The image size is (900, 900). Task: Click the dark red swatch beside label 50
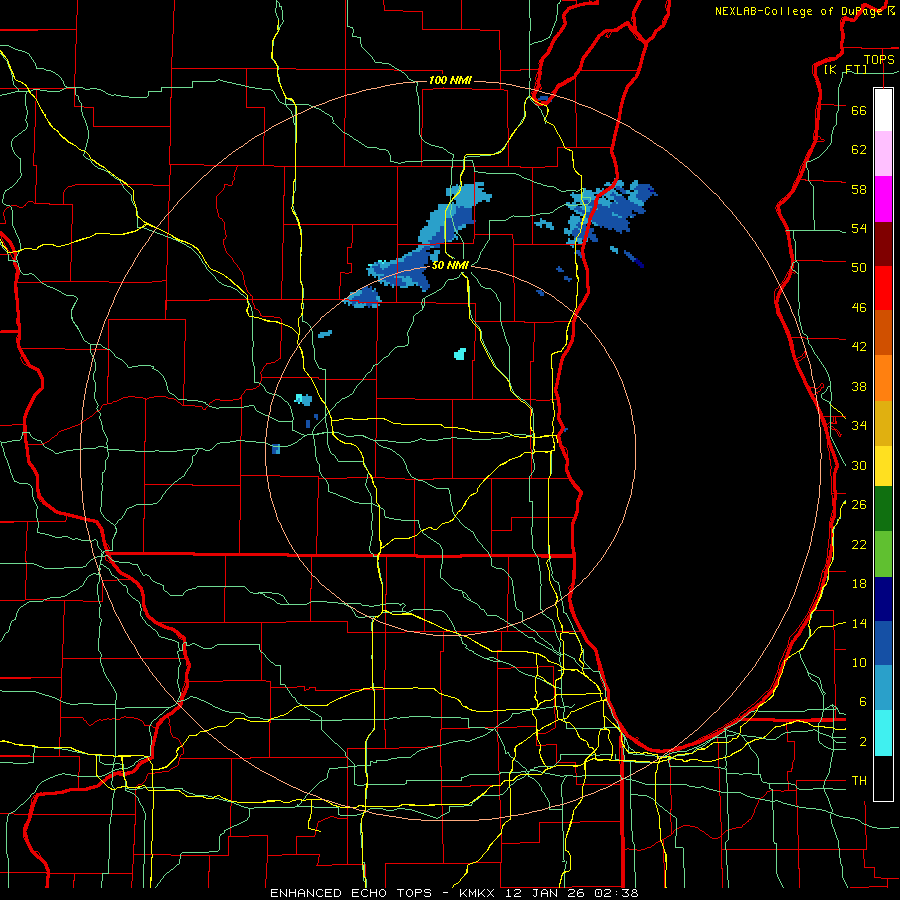[883, 244]
